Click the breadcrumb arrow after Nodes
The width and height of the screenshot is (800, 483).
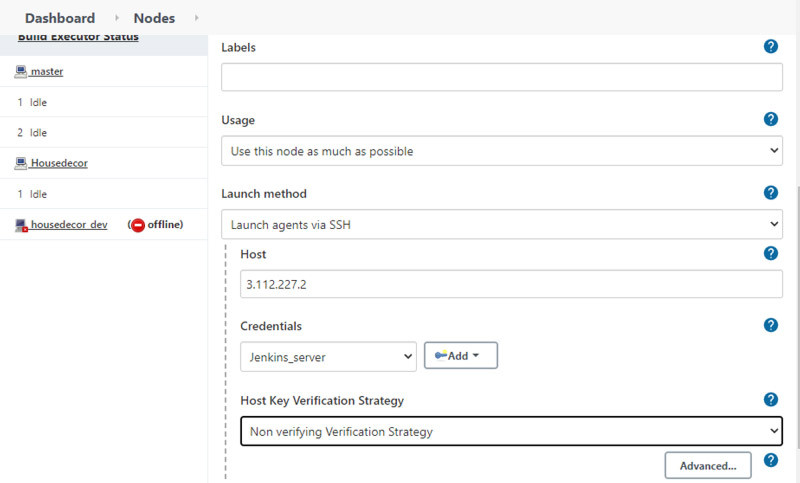(196, 18)
